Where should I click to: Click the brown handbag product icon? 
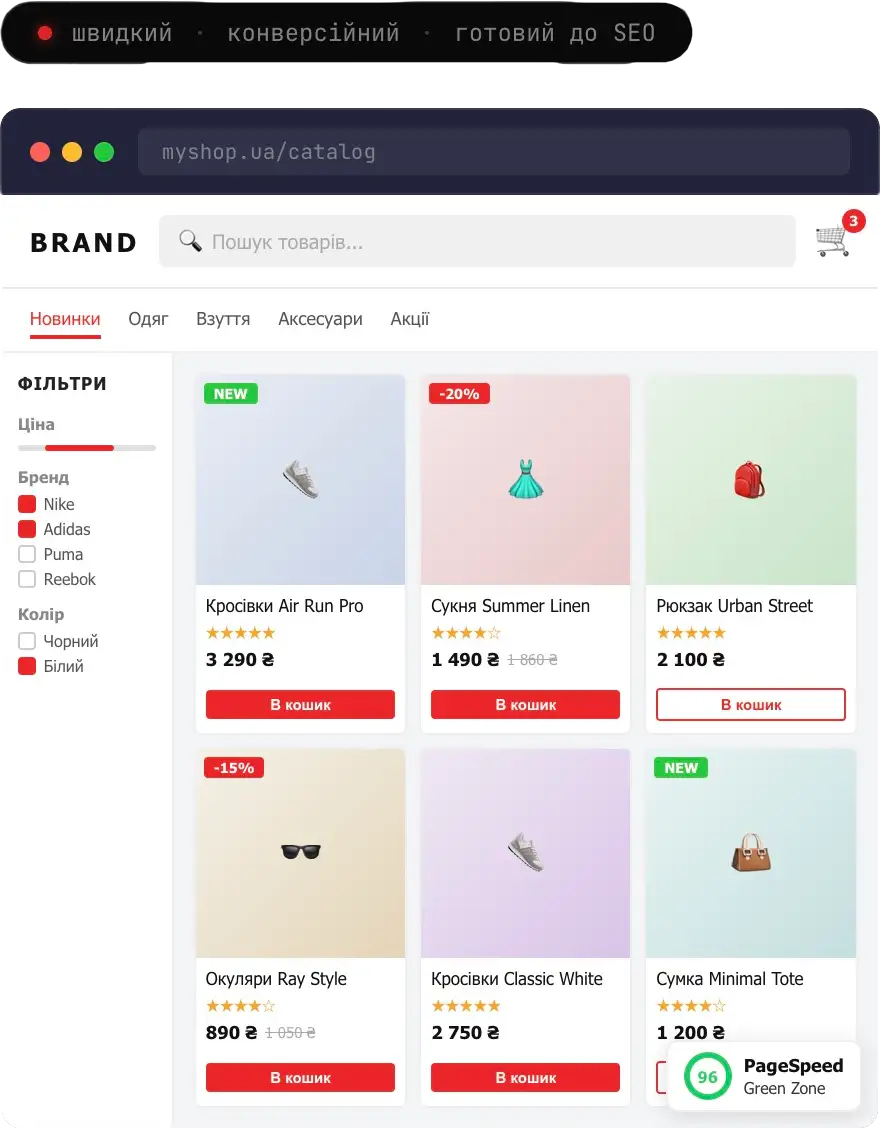click(x=750, y=853)
